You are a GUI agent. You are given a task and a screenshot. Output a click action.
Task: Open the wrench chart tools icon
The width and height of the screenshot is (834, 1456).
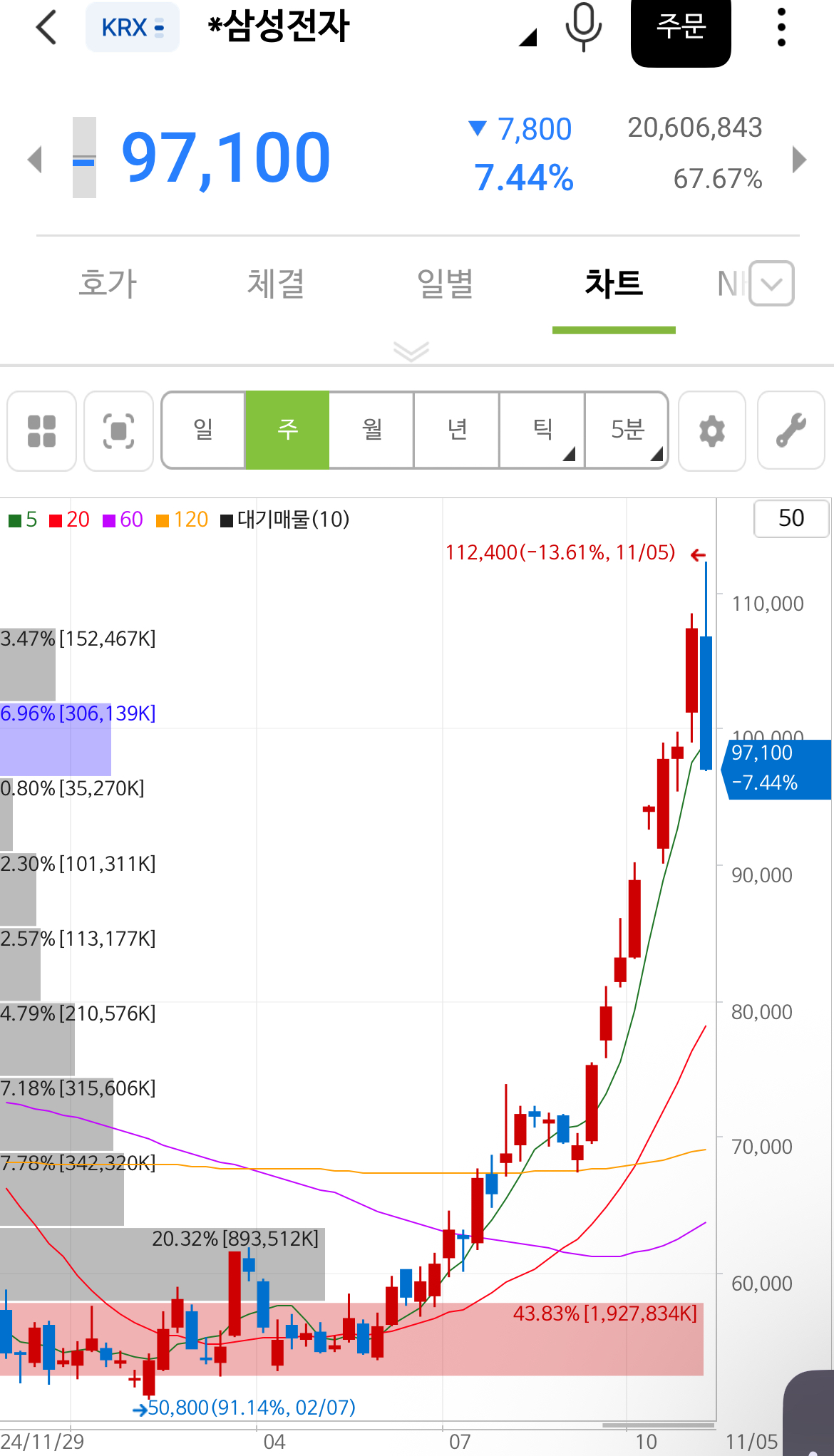coord(791,431)
